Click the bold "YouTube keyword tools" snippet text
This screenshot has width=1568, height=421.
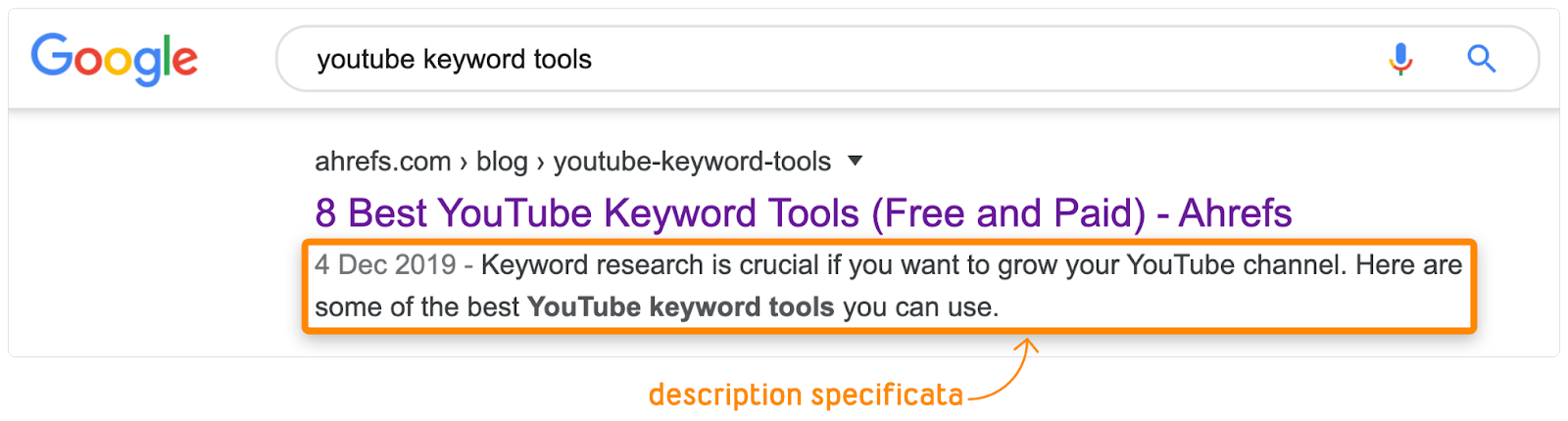coord(680,306)
